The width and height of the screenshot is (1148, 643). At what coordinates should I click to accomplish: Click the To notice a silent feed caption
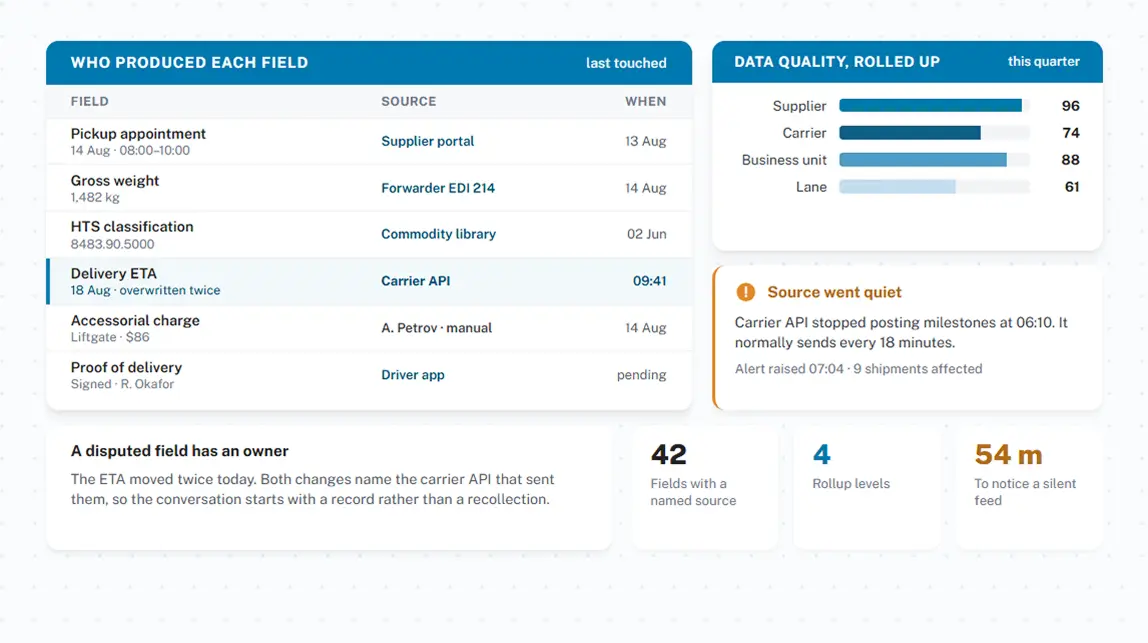click(1025, 492)
